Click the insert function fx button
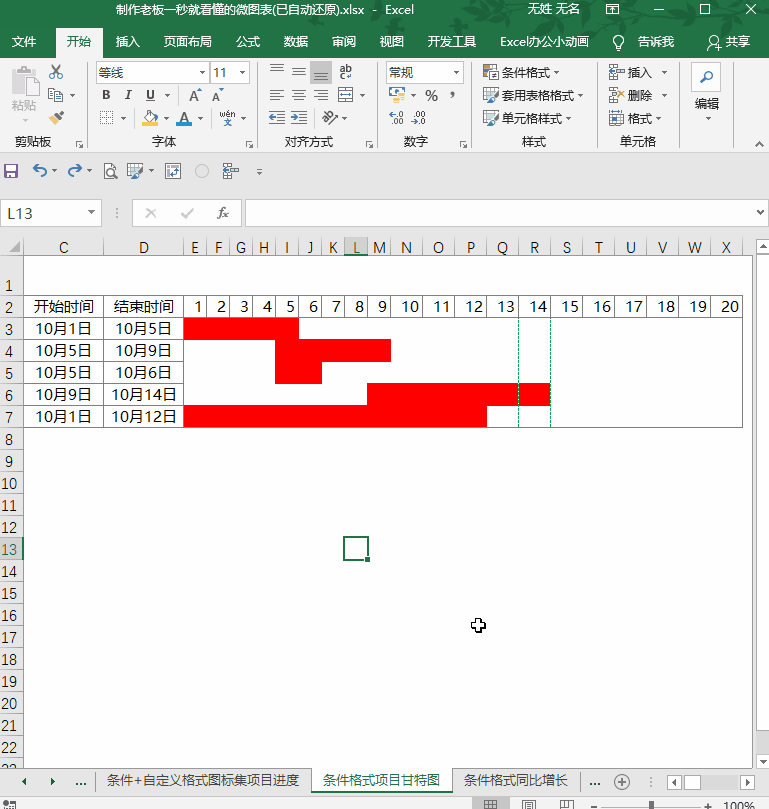769x809 pixels. [222, 213]
